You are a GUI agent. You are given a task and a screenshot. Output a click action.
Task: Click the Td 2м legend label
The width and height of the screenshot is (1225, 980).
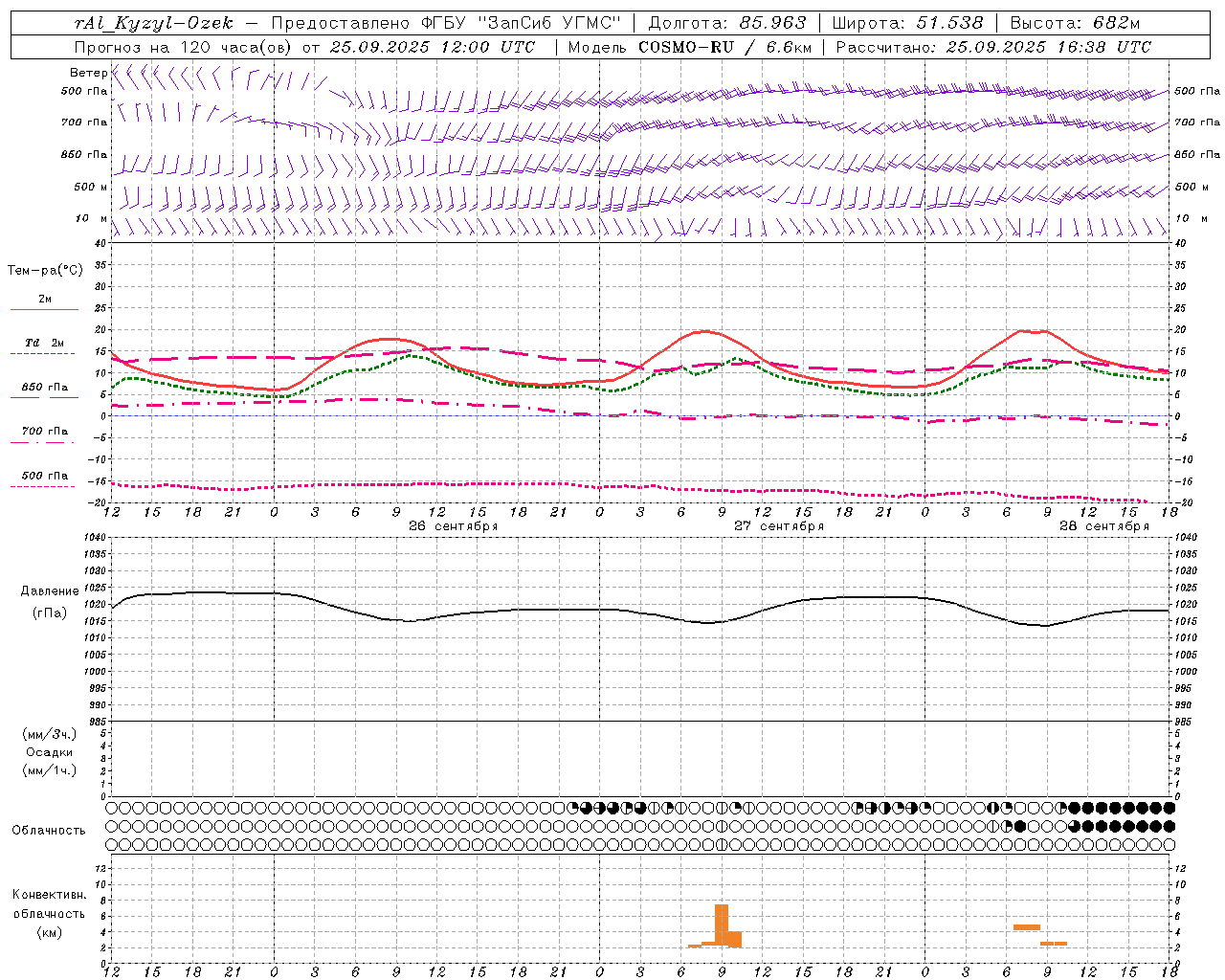(45, 343)
